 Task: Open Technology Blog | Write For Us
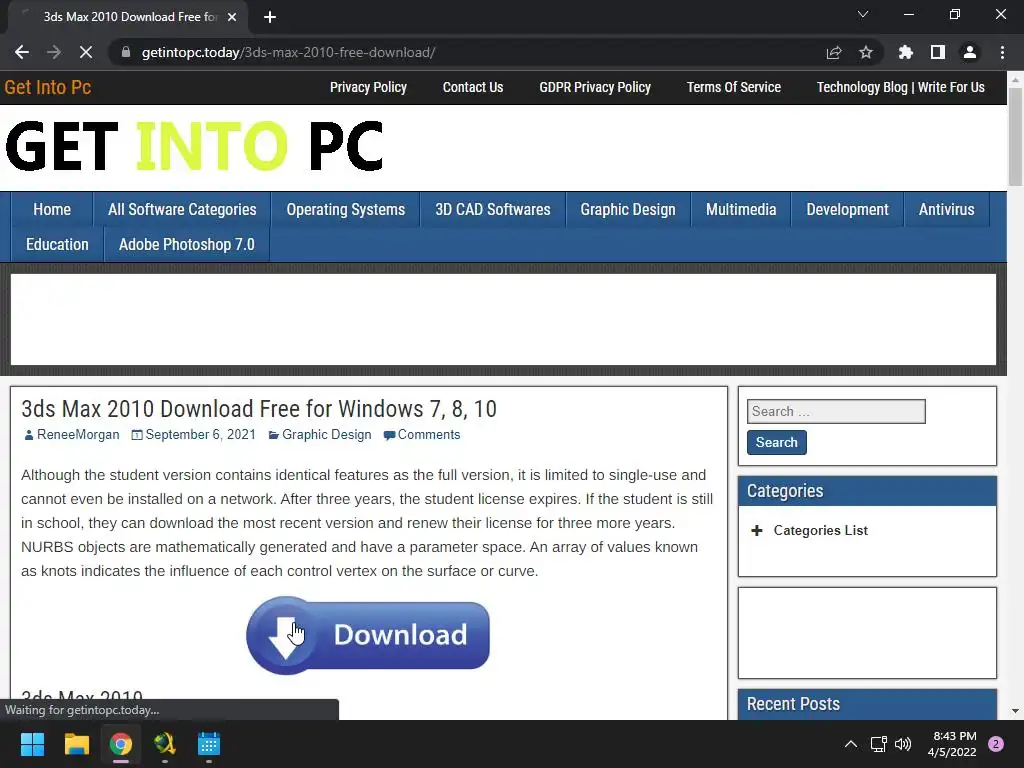[901, 87]
